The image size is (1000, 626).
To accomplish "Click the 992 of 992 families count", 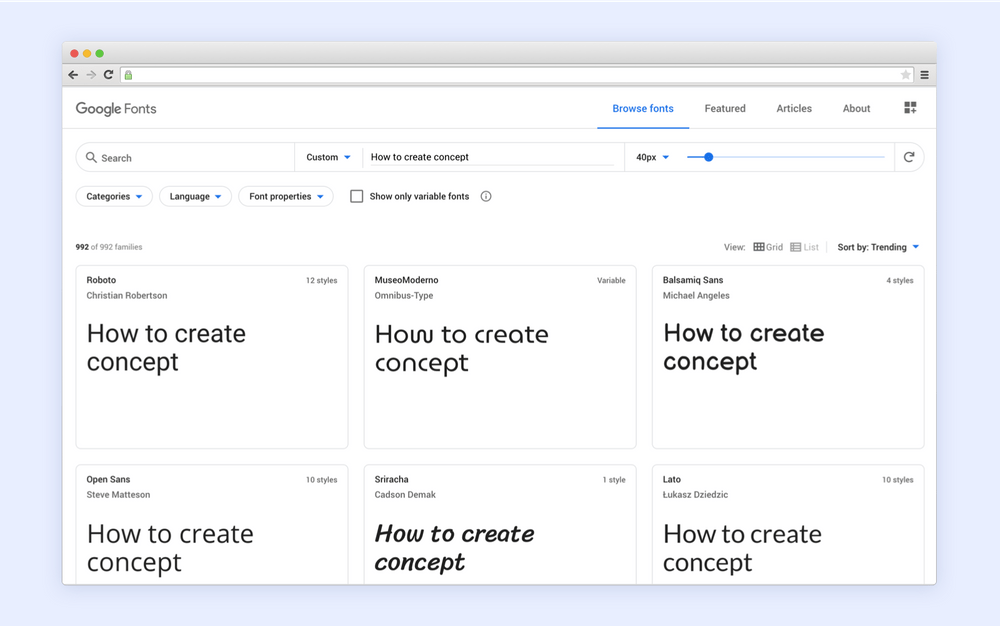I will [x=109, y=247].
